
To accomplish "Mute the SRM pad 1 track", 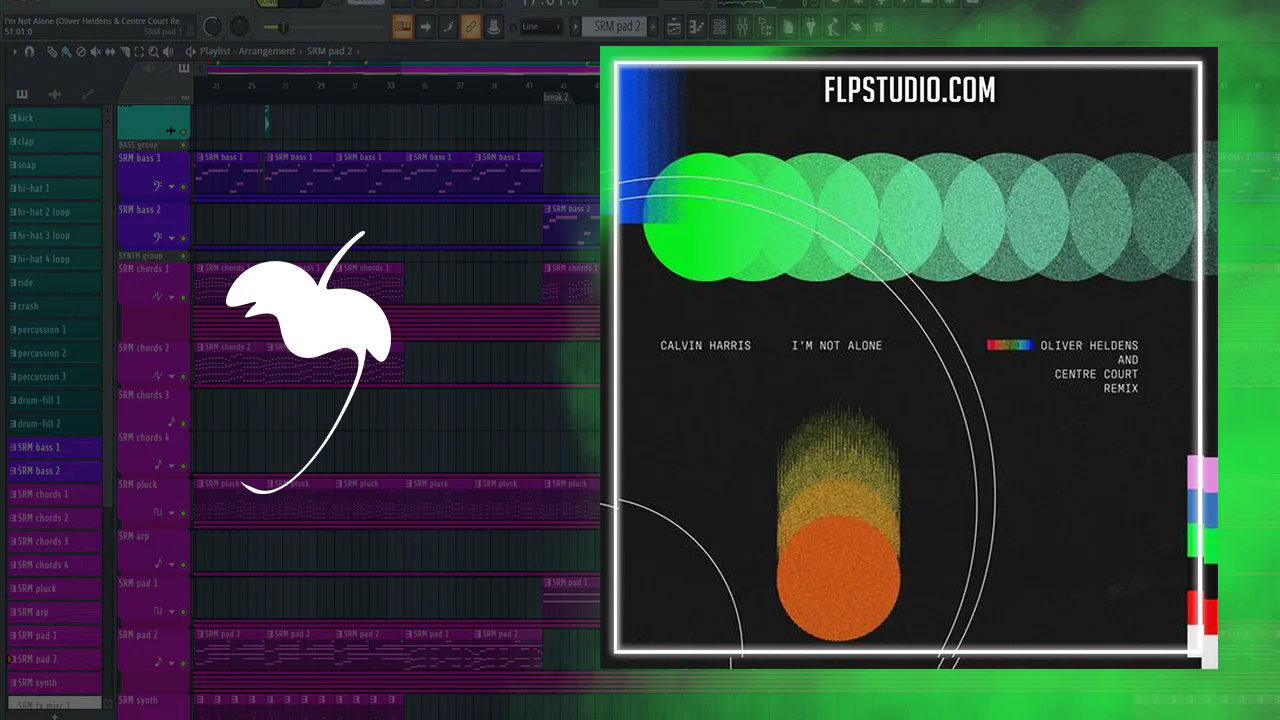I will (183, 611).
